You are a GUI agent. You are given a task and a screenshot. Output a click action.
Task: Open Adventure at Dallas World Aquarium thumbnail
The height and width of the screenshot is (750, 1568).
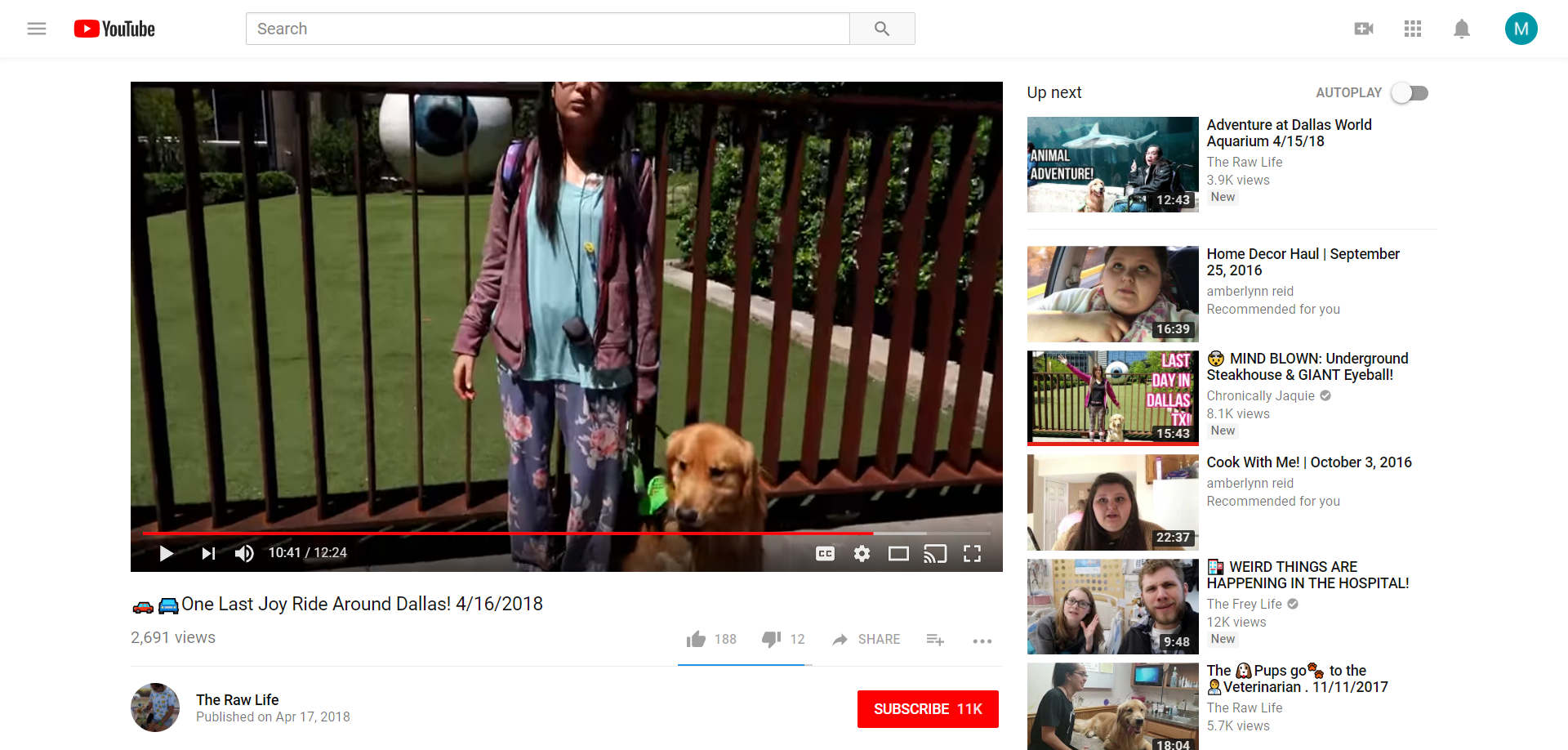click(x=1112, y=164)
